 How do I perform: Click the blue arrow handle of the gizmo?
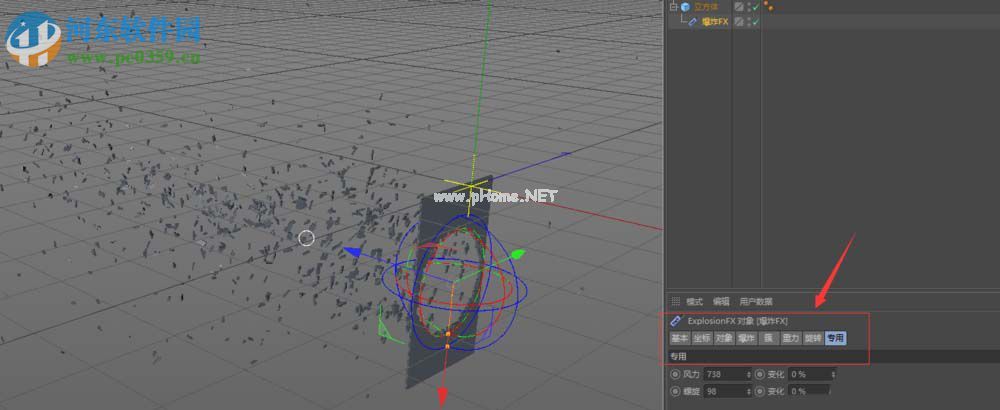coord(353,253)
